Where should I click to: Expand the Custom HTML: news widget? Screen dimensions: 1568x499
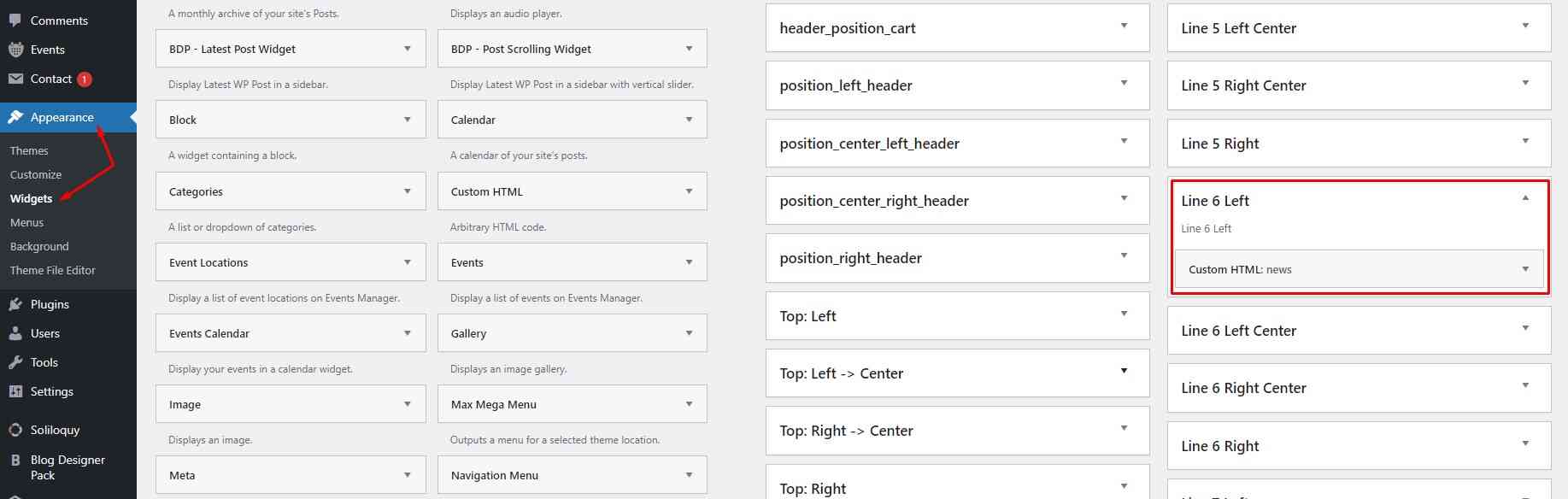click(1525, 269)
